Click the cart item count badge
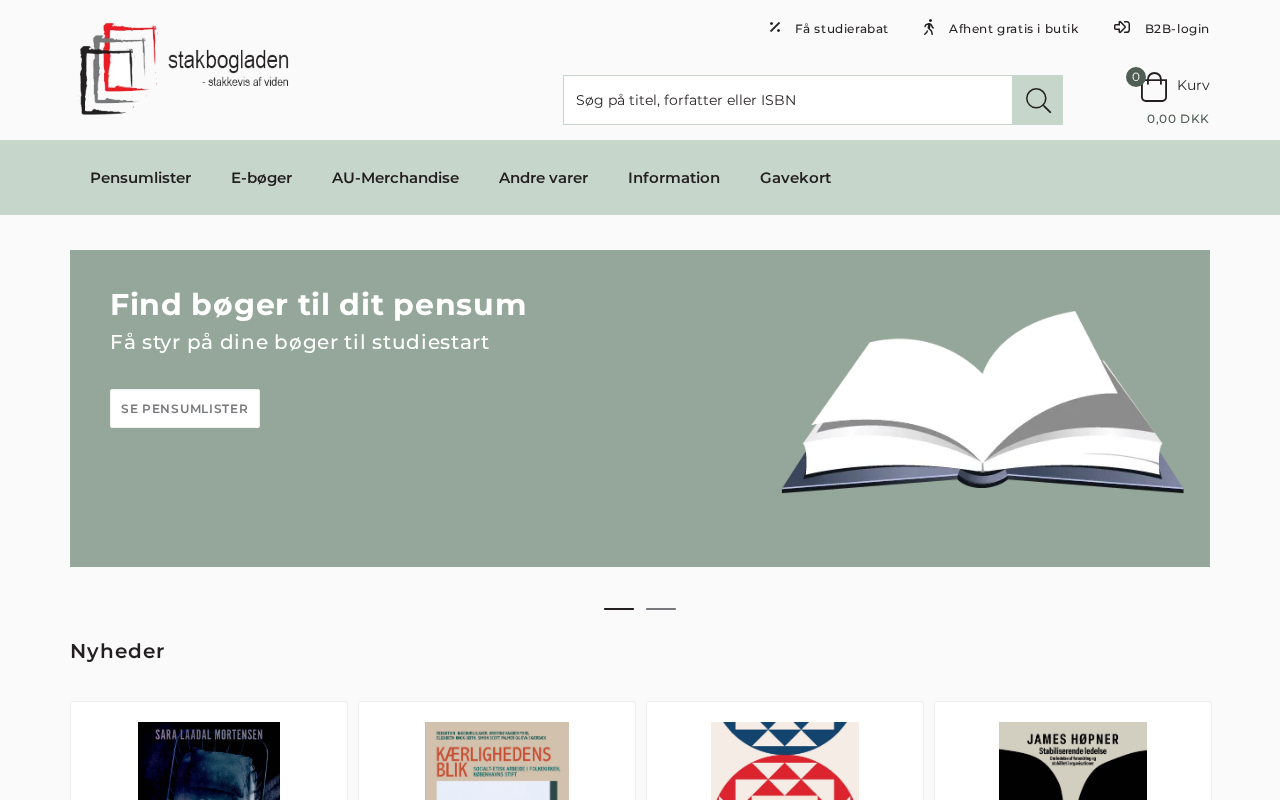This screenshot has height=800, width=1280. 1136,77
